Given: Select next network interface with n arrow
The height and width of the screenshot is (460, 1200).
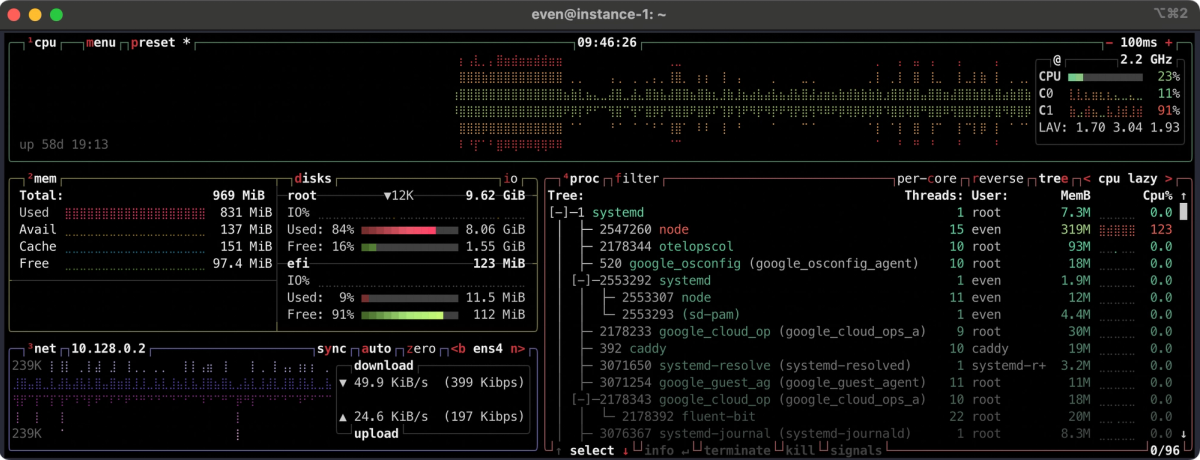Looking at the screenshot, I should click(x=518, y=349).
